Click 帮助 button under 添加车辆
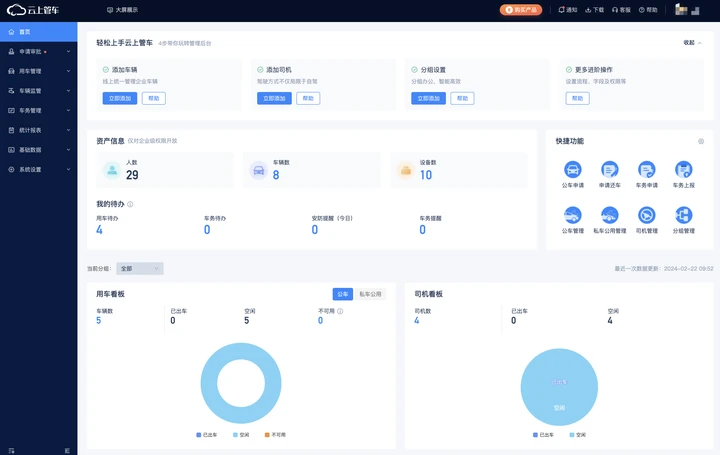720x455 pixels. coord(154,98)
